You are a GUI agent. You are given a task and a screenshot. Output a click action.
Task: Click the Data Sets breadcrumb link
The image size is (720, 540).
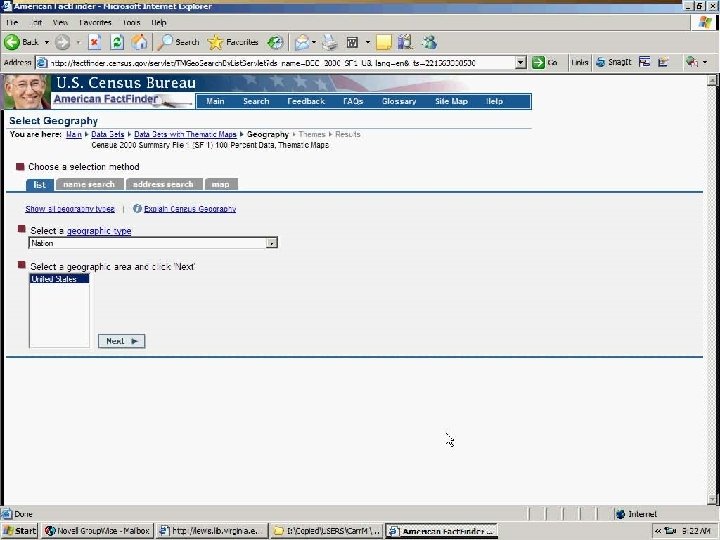(x=107, y=135)
